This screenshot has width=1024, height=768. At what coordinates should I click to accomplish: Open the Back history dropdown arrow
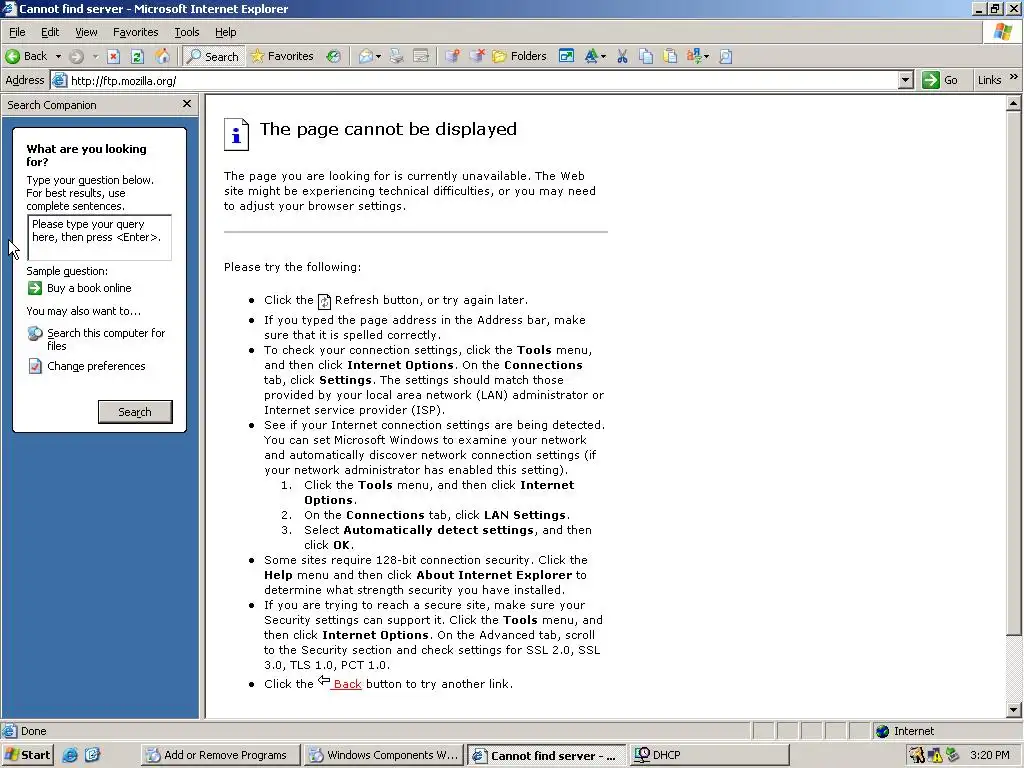[x=58, y=57]
